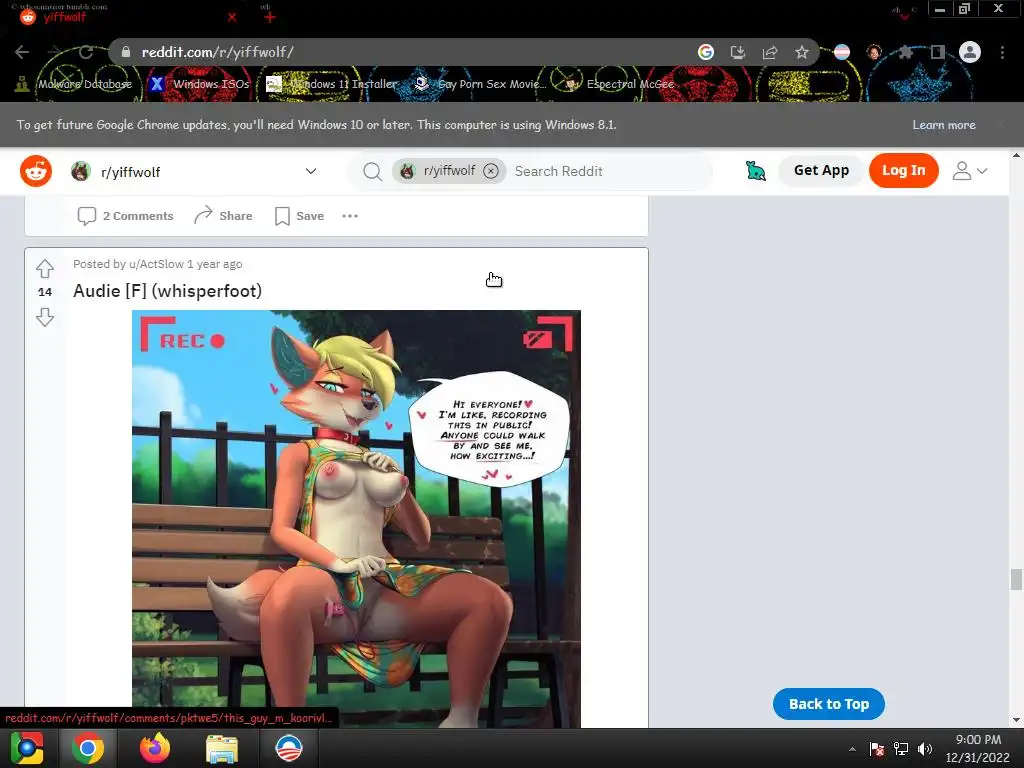Click the colorful Start icon on taskbar
The height and width of the screenshot is (768, 1024).
click(26, 748)
